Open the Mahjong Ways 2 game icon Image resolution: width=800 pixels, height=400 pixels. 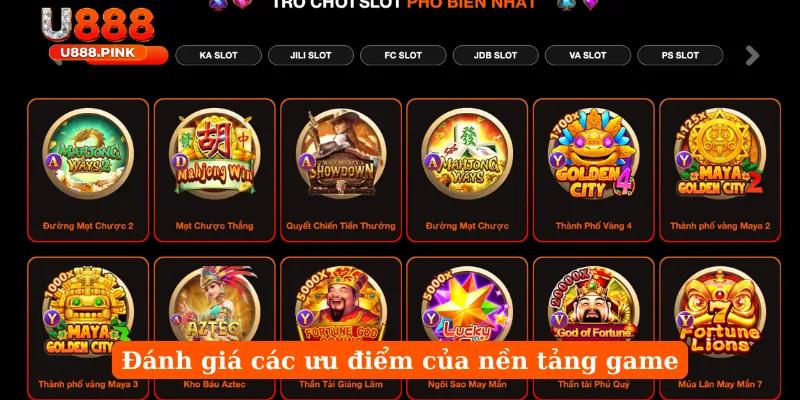[x=88, y=154]
